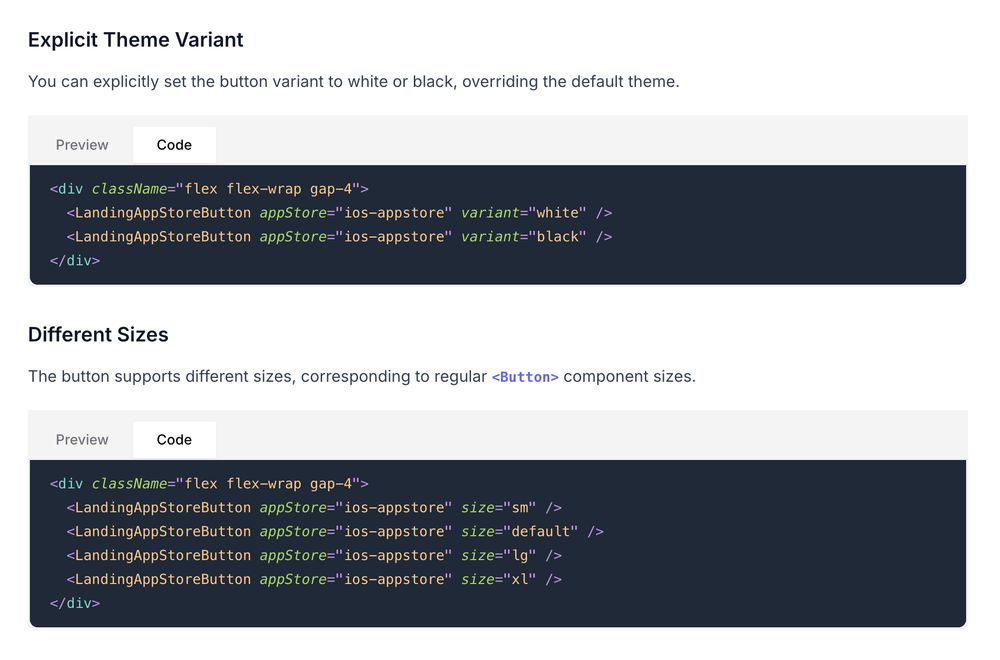Screen dimensions: 1000x660
Task: Select Code tab in Different Sizes section
Action: point(174,439)
